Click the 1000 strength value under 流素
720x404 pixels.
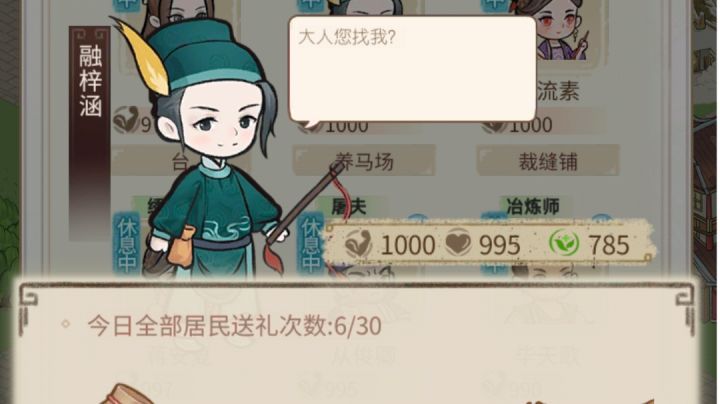pyautogui.click(x=530, y=125)
